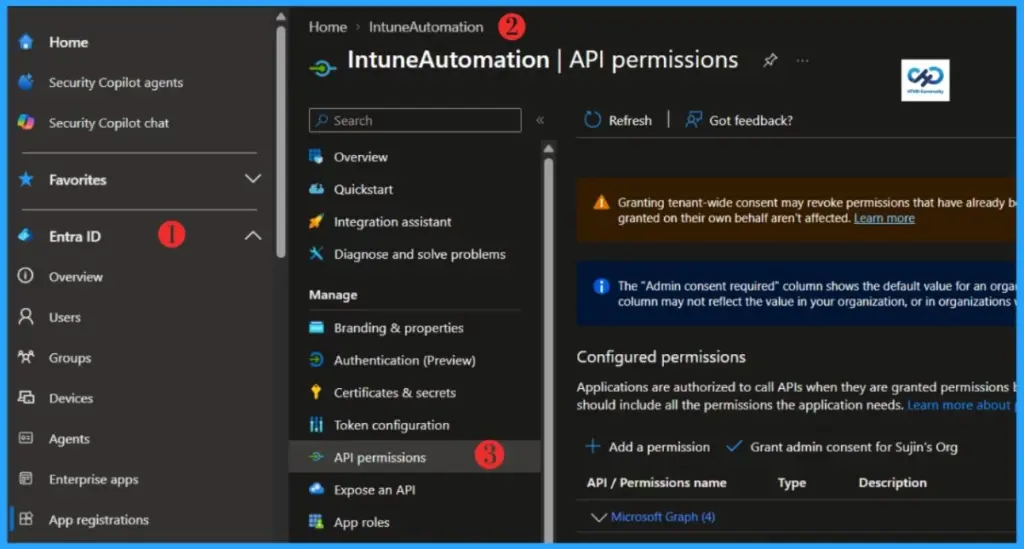Click the App roles icon
The height and width of the screenshot is (549, 1024).
[x=316, y=522]
